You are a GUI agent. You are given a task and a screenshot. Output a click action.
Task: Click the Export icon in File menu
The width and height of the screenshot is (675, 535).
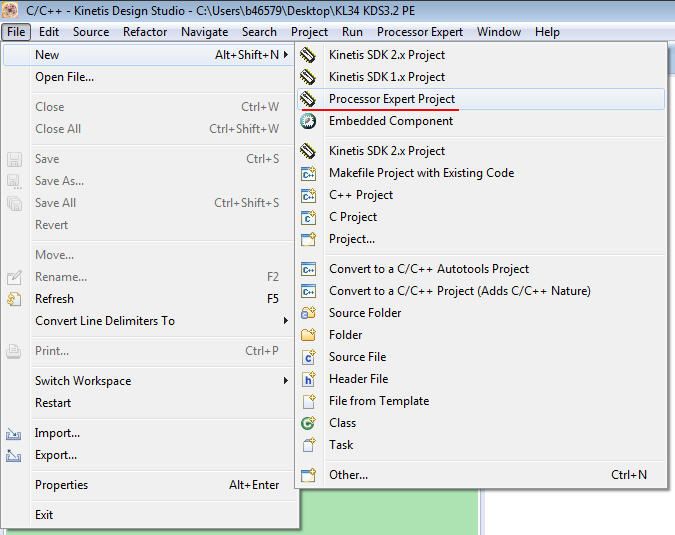coord(14,455)
